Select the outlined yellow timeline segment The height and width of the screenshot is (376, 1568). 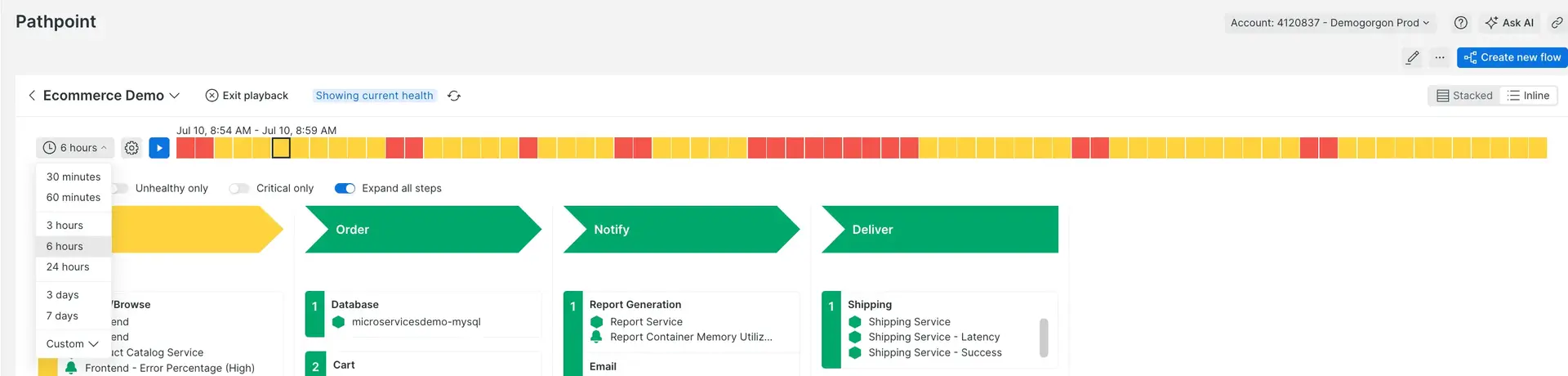tap(280, 148)
